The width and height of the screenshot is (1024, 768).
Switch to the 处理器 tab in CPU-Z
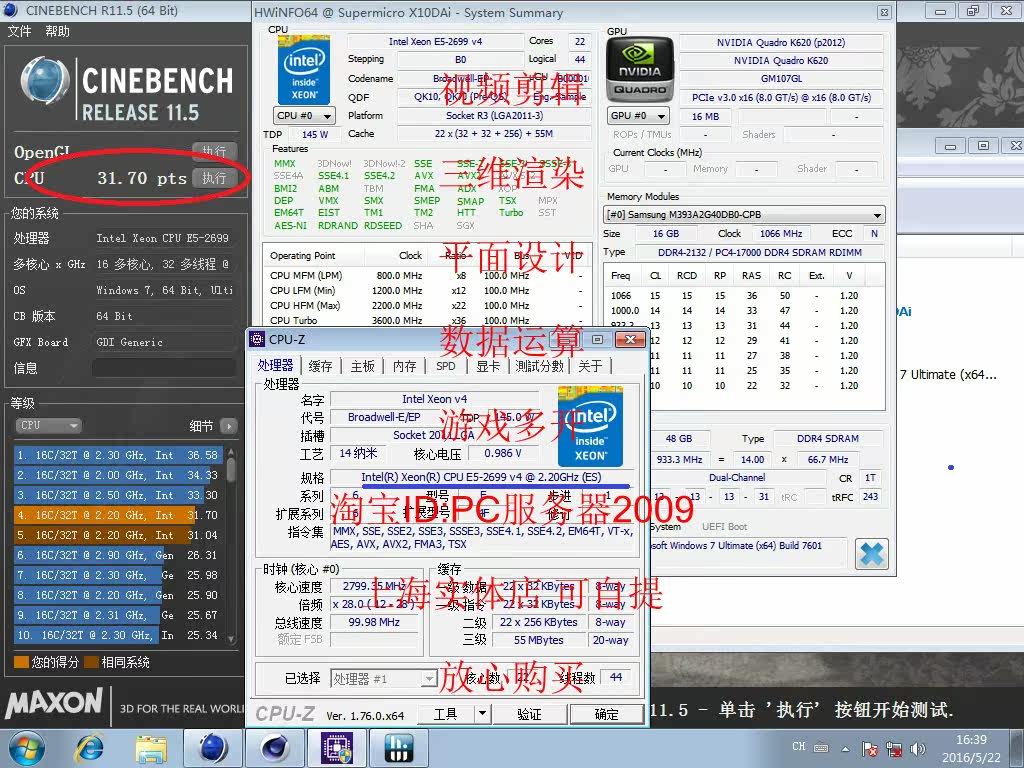(x=275, y=365)
